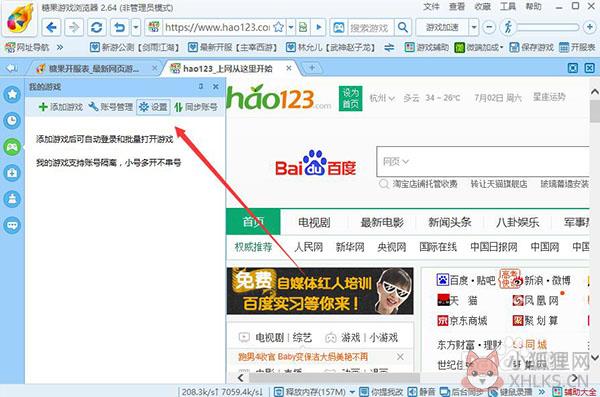Expand the address bar history dropdown
This screenshot has width=600, height=397.
(291, 27)
